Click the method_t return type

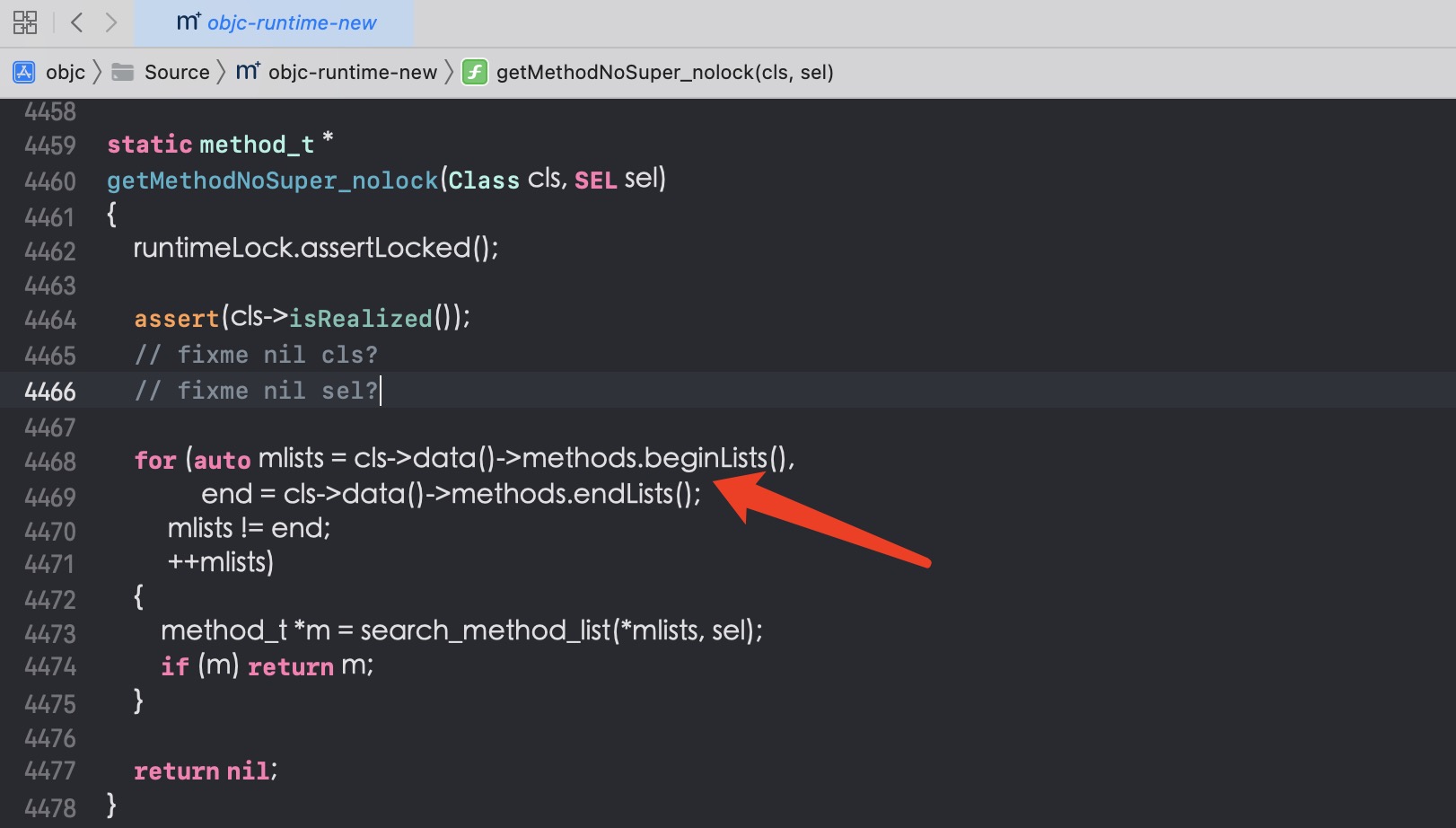point(257,145)
